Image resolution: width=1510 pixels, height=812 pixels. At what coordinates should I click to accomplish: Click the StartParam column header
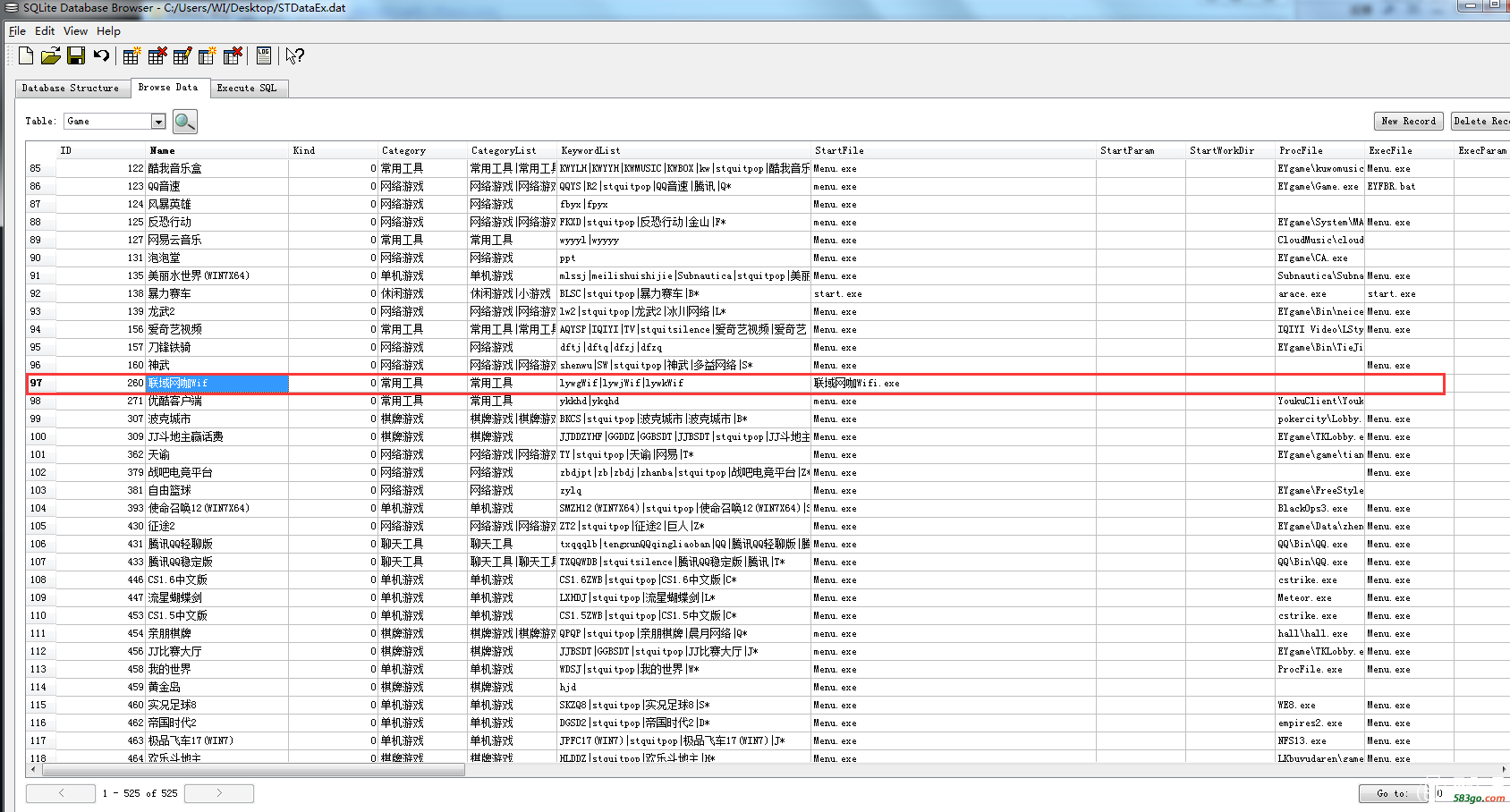tap(1141, 150)
